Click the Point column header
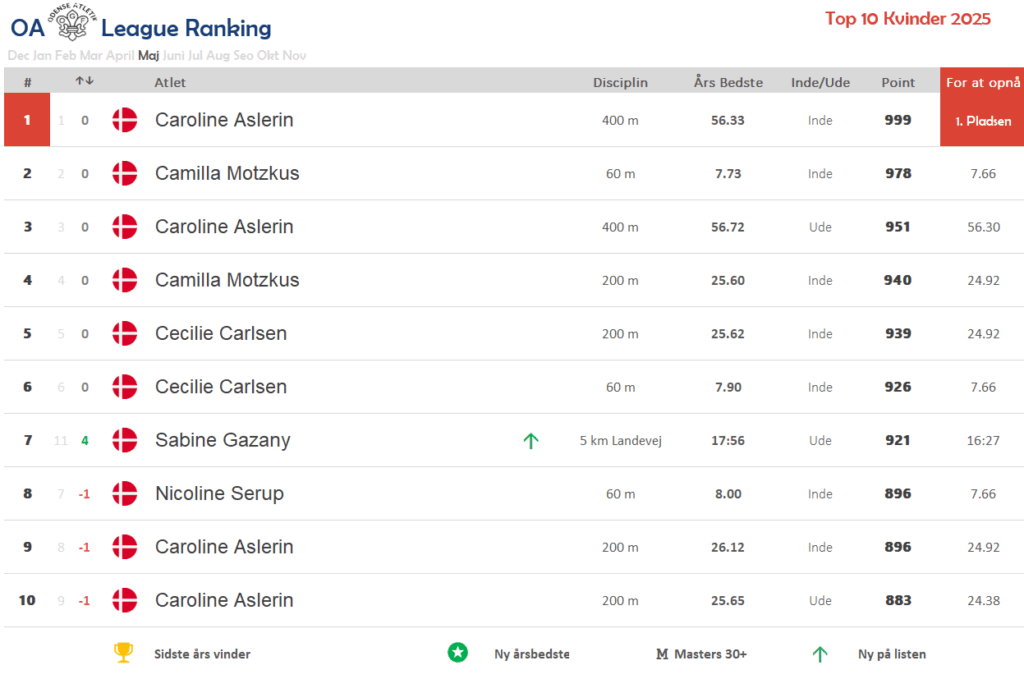The width and height of the screenshot is (1024, 679). click(898, 82)
